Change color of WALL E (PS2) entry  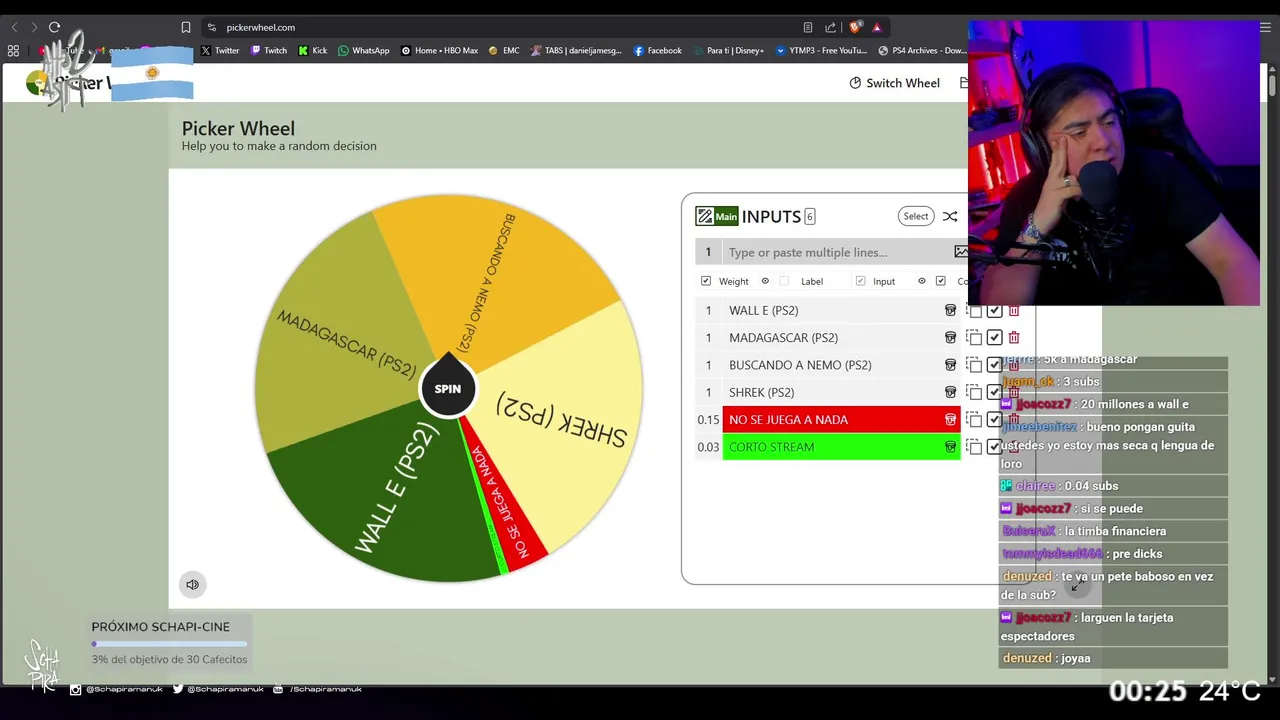click(950, 310)
